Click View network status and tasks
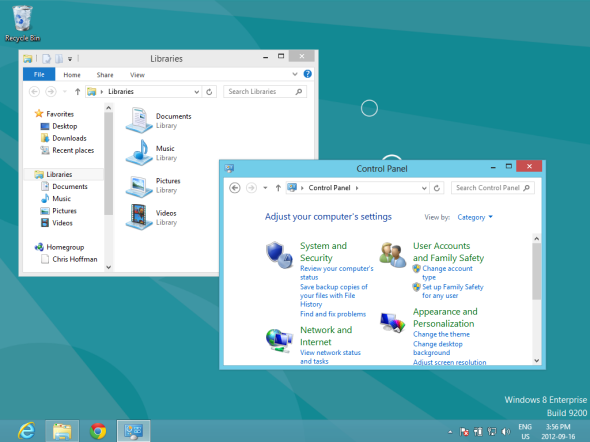The width and height of the screenshot is (590, 442). coord(330,357)
